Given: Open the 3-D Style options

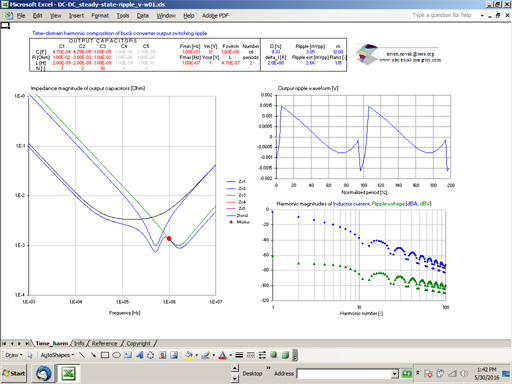Looking at the screenshot, I should 285,355.
